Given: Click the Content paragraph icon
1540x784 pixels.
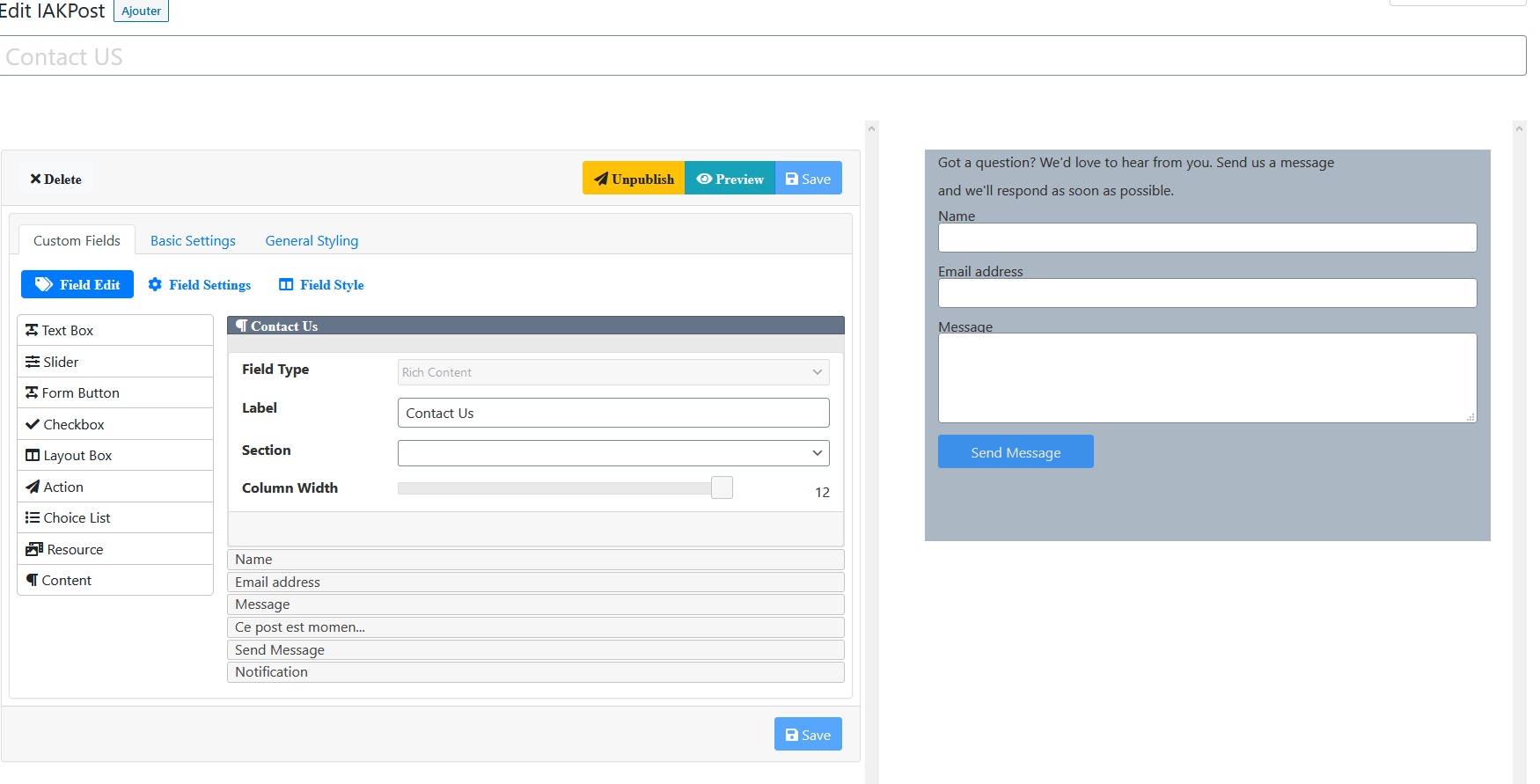Looking at the screenshot, I should coord(32,580).
